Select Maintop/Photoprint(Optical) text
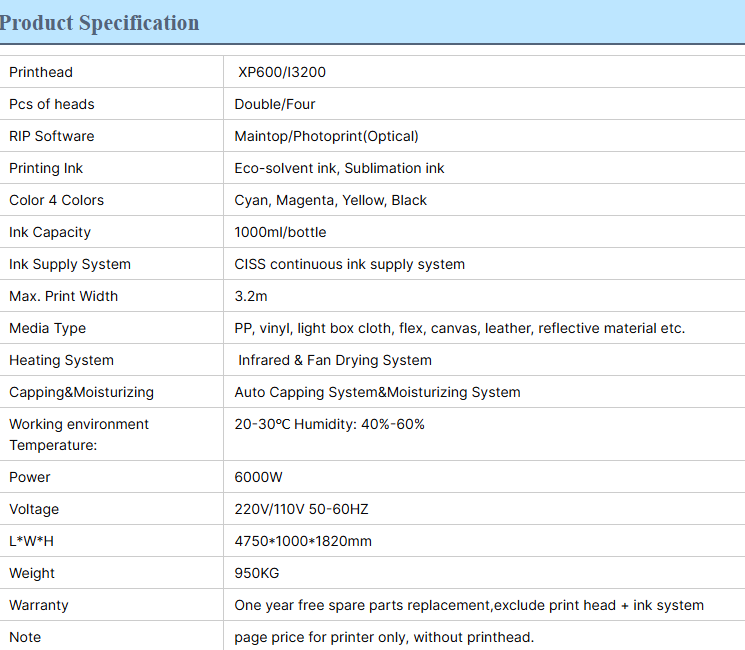The width and height of the screenshot is (745, 650). pyautogui.click(x=326, y=136)
